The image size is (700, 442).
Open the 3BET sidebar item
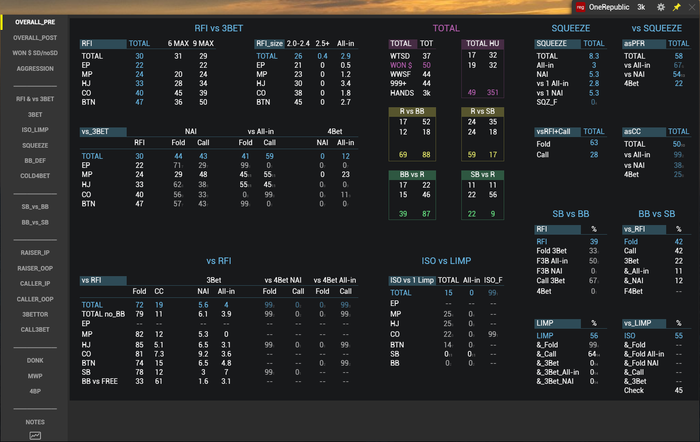tap(35, 114)
